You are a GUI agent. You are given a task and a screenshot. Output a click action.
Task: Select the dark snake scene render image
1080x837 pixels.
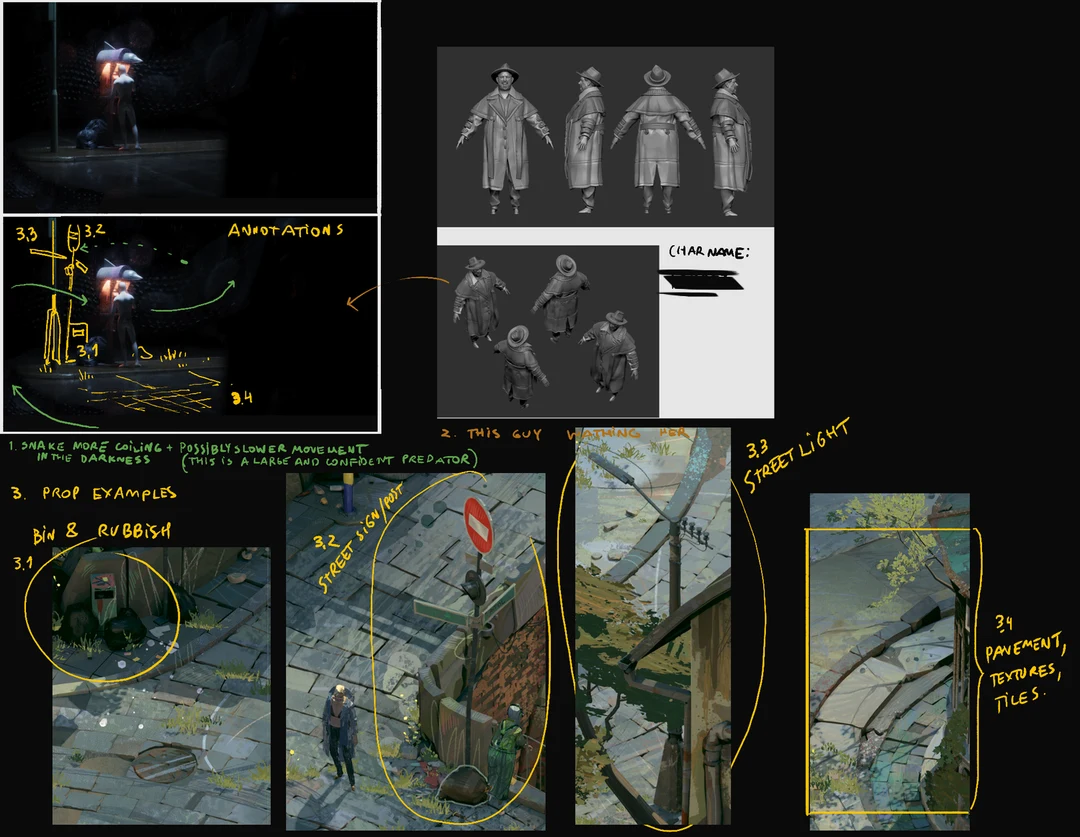point(191,107)
